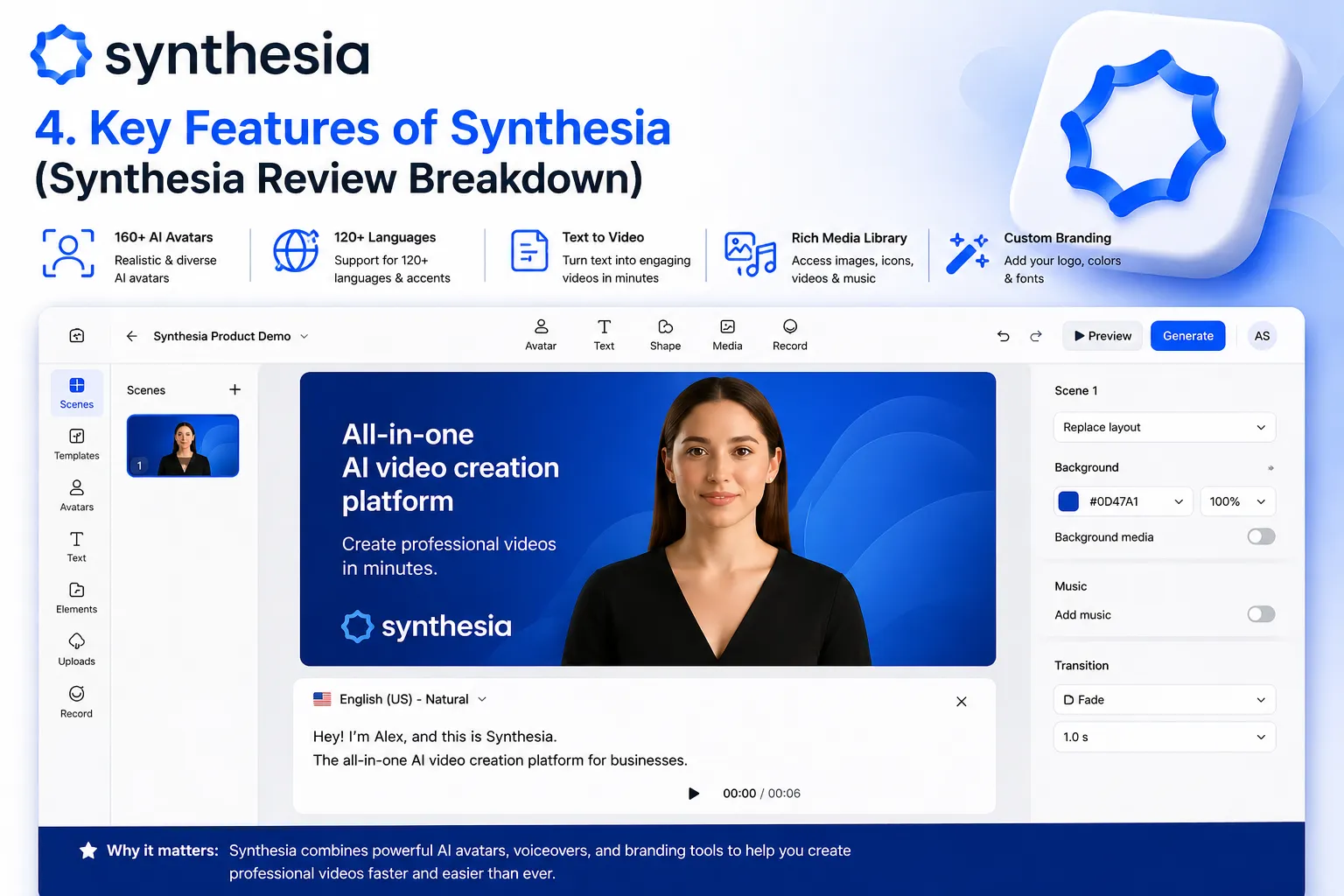Go back using the left arrow
This screenshot has width=1344, height=896.
point(132,336)
